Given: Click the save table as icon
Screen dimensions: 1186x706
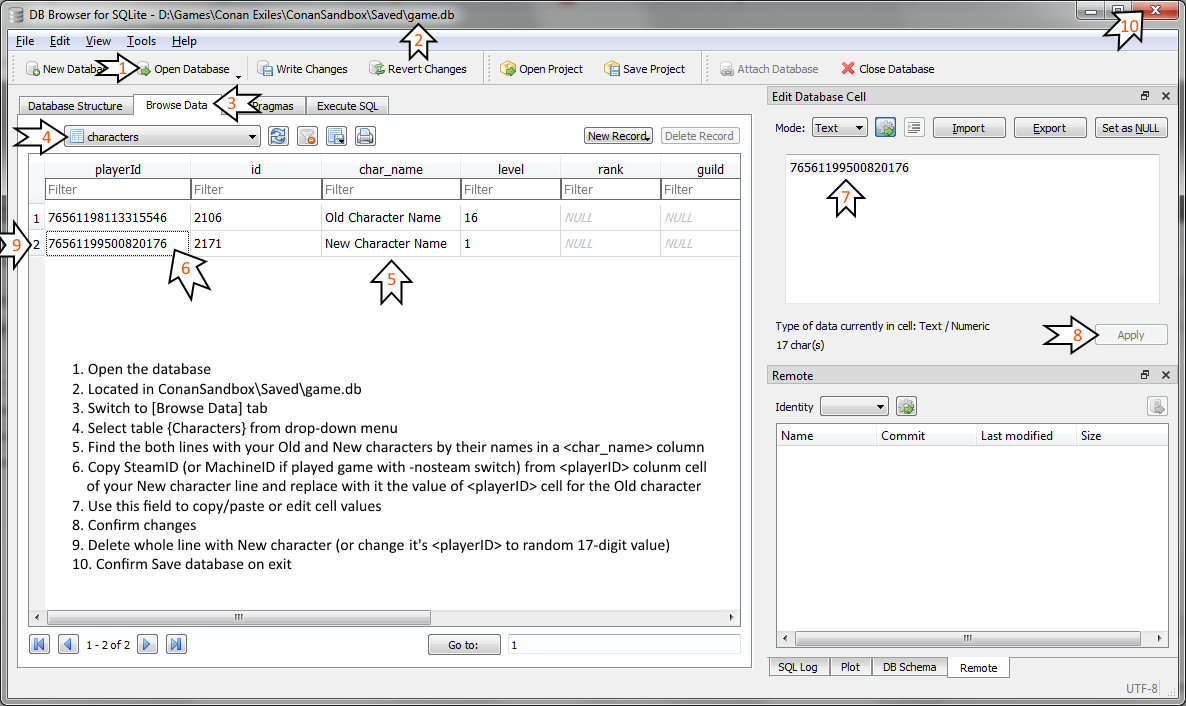Looking at the screenshot, I should [x=336, y=136].
